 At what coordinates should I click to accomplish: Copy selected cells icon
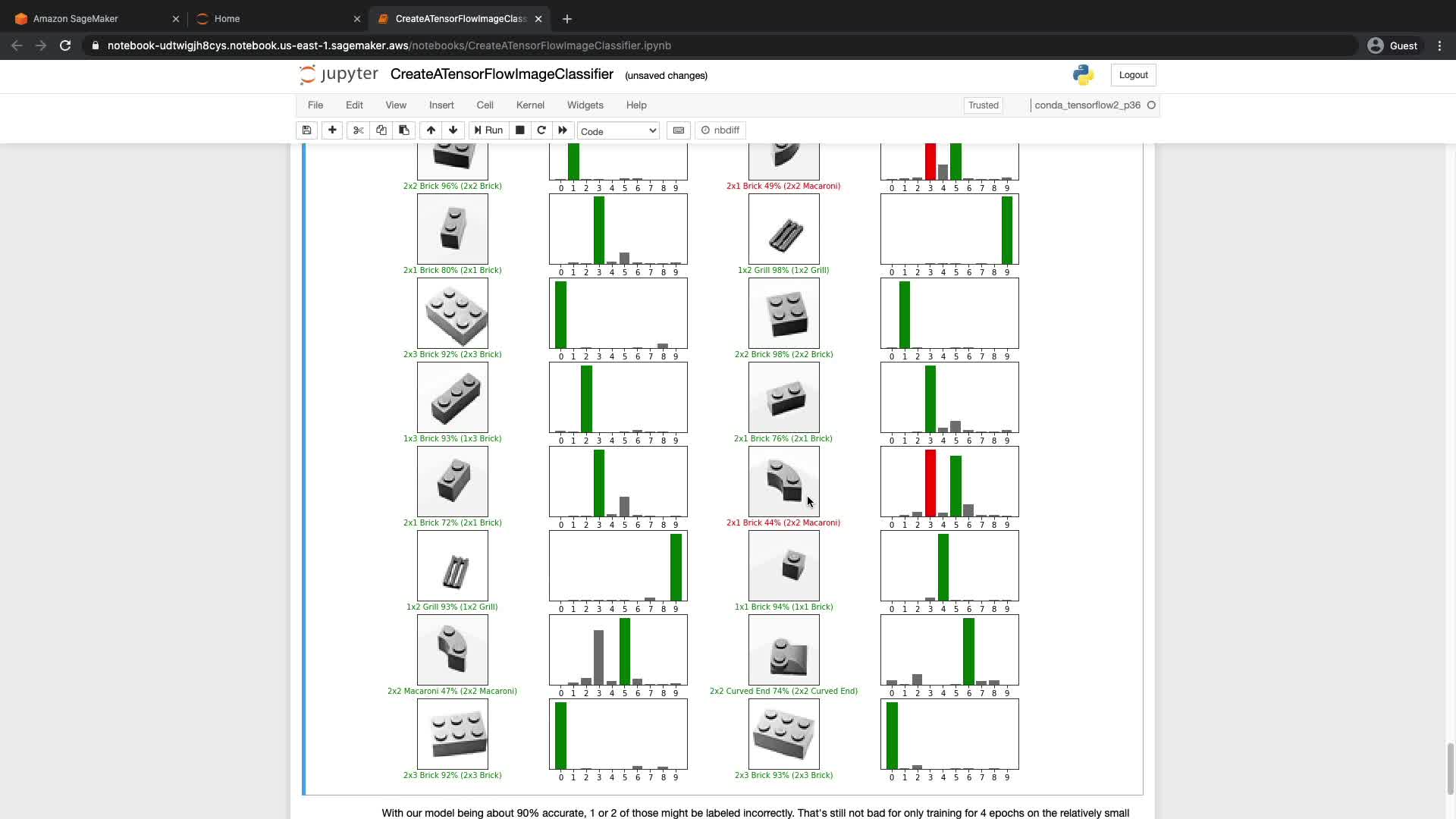click(381, 130)
